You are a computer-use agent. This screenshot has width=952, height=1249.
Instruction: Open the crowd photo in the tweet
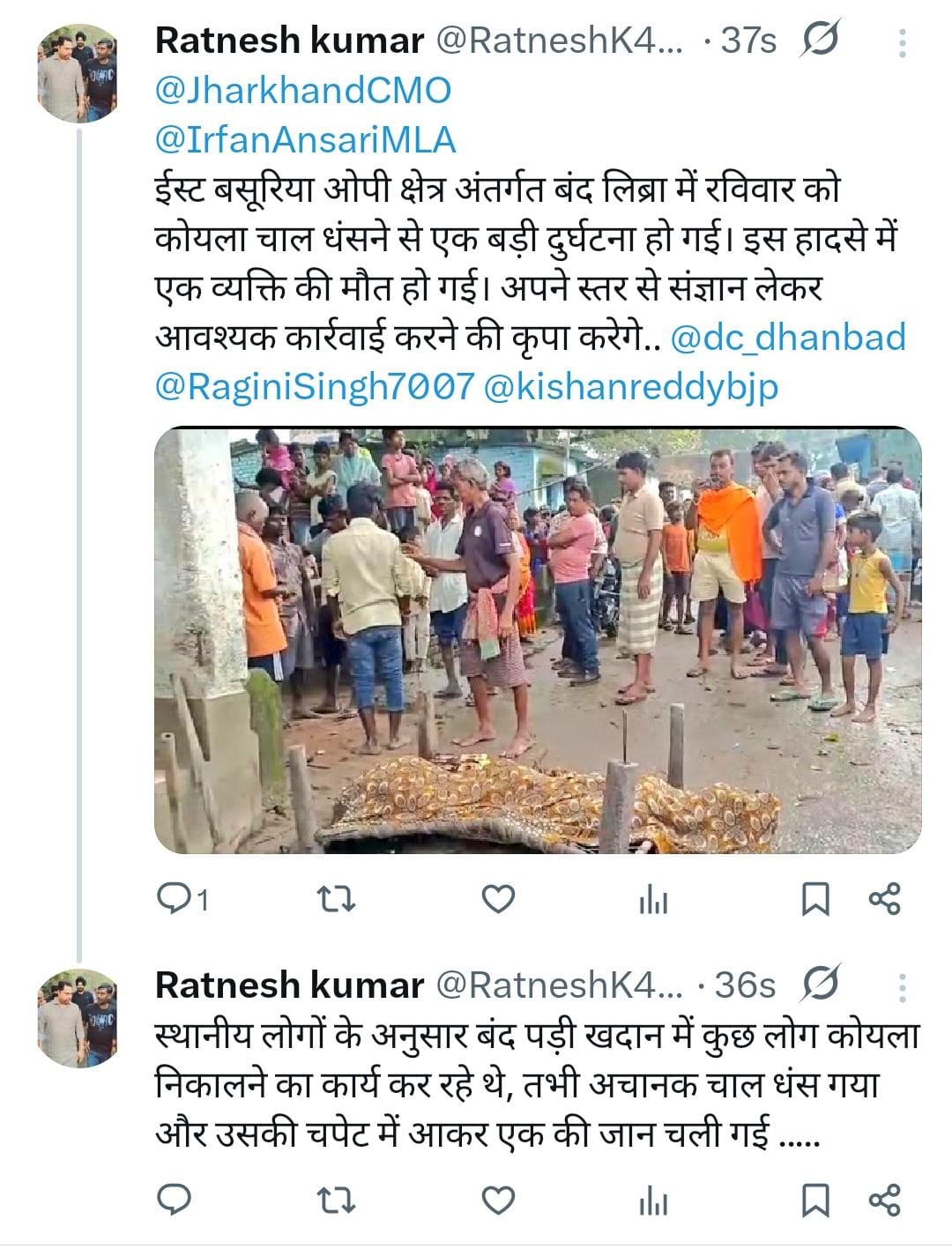coord(538,641)
